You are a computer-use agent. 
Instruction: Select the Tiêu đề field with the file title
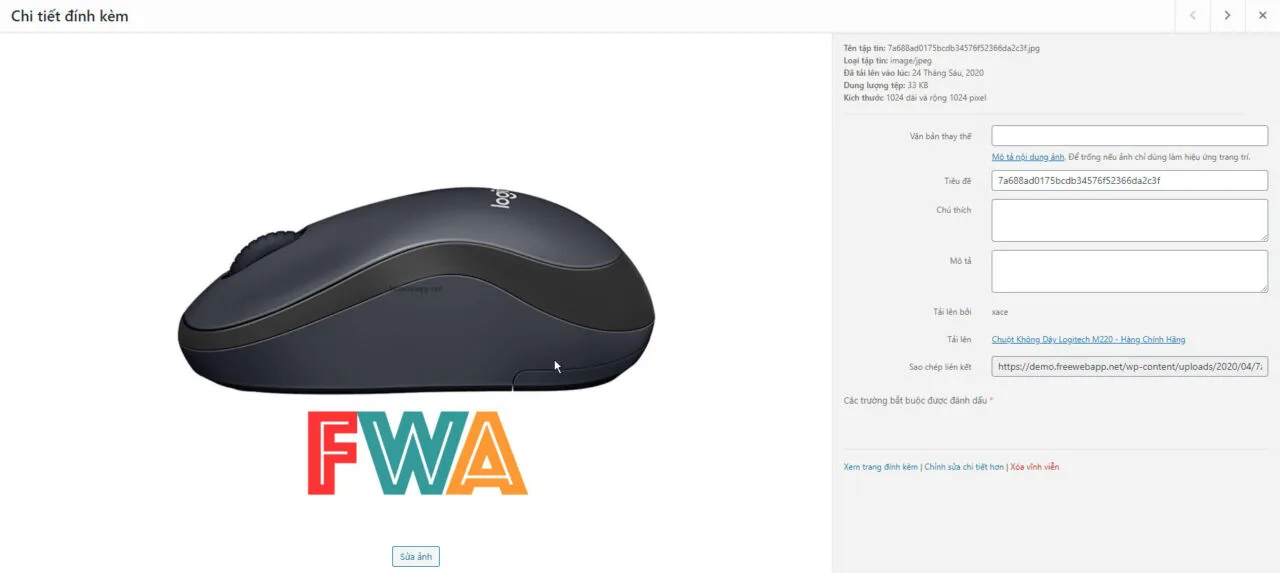(x=1129, y=181)
